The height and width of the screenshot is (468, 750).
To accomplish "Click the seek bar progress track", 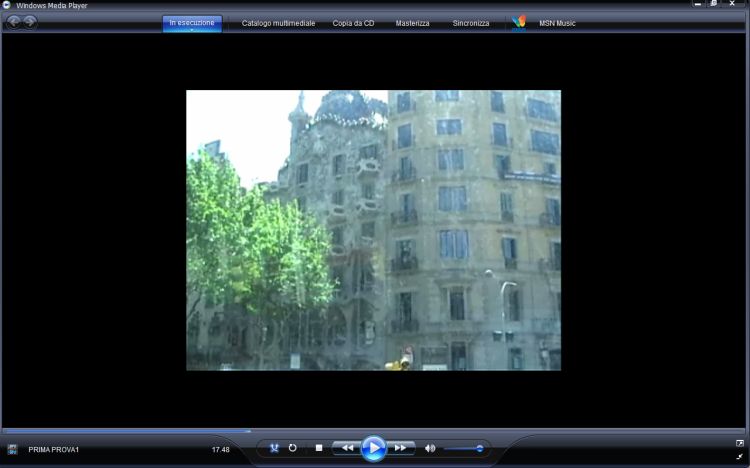I will [x=375, y=431].
